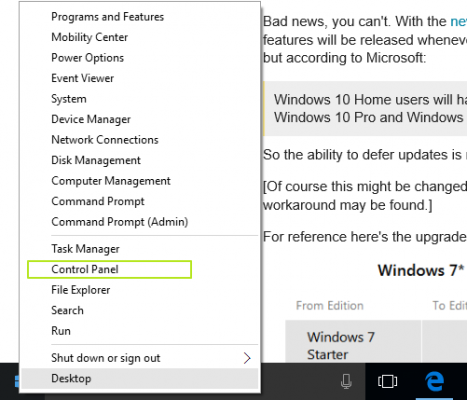Click the Desktop menu entry
This screenshot has width=467, height=400.
(x=140, y=379)
